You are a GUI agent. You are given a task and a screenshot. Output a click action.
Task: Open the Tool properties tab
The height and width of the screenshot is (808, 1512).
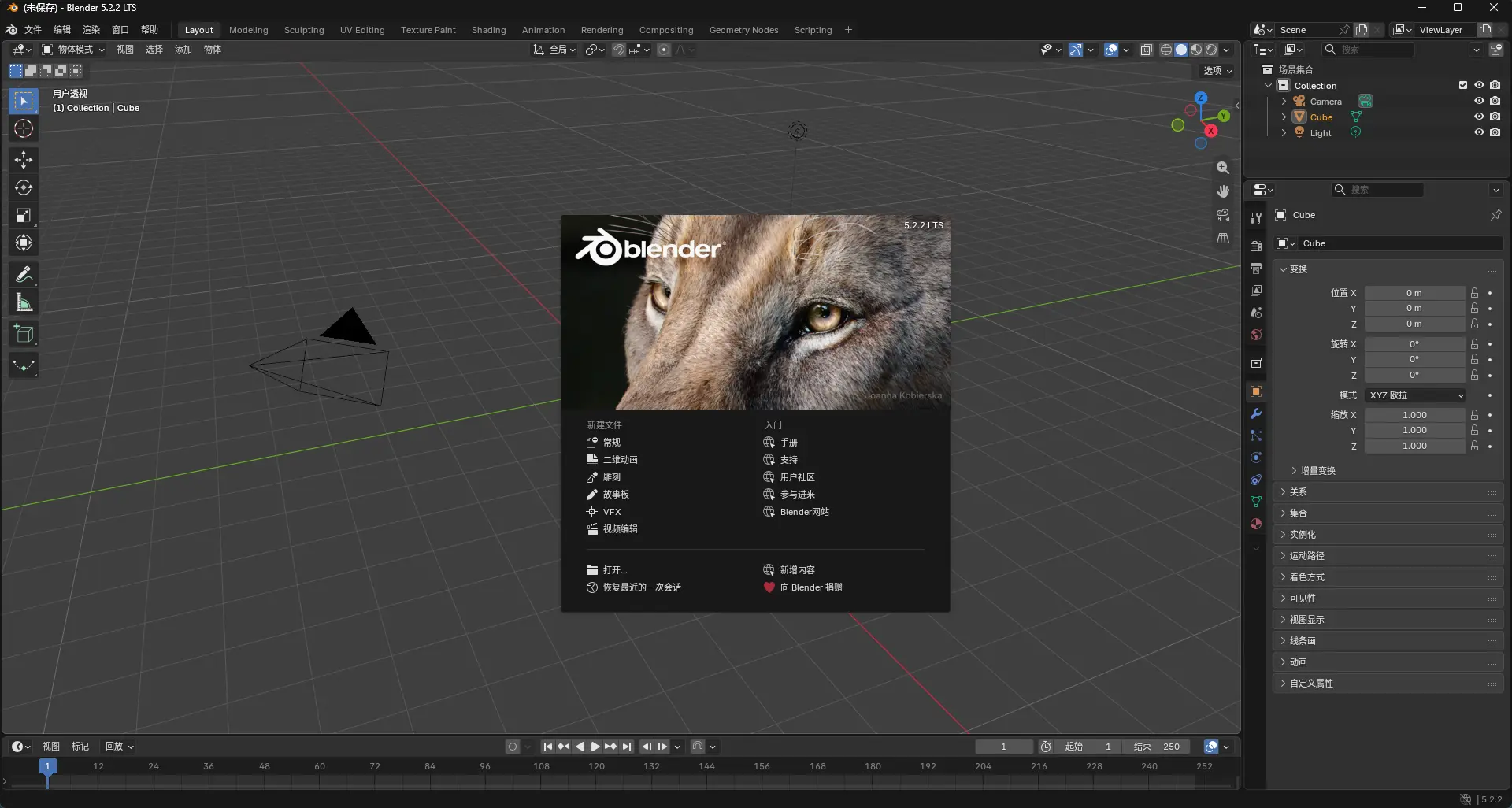coord(1256,218)
